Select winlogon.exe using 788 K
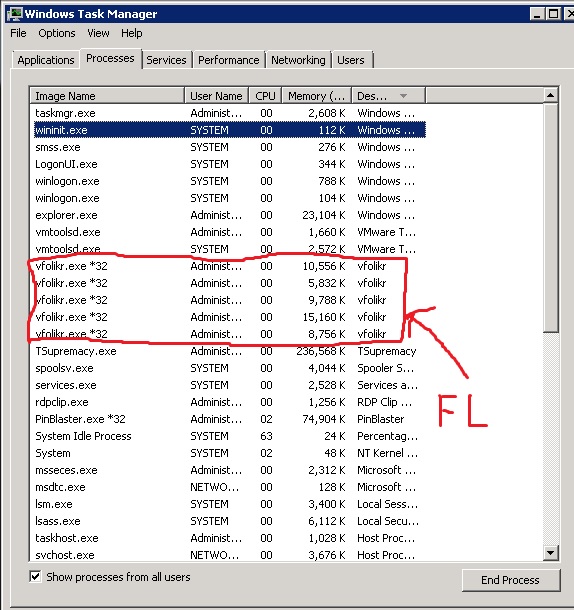The width and height of the screenshot is (574, 610). click(228, 181)
